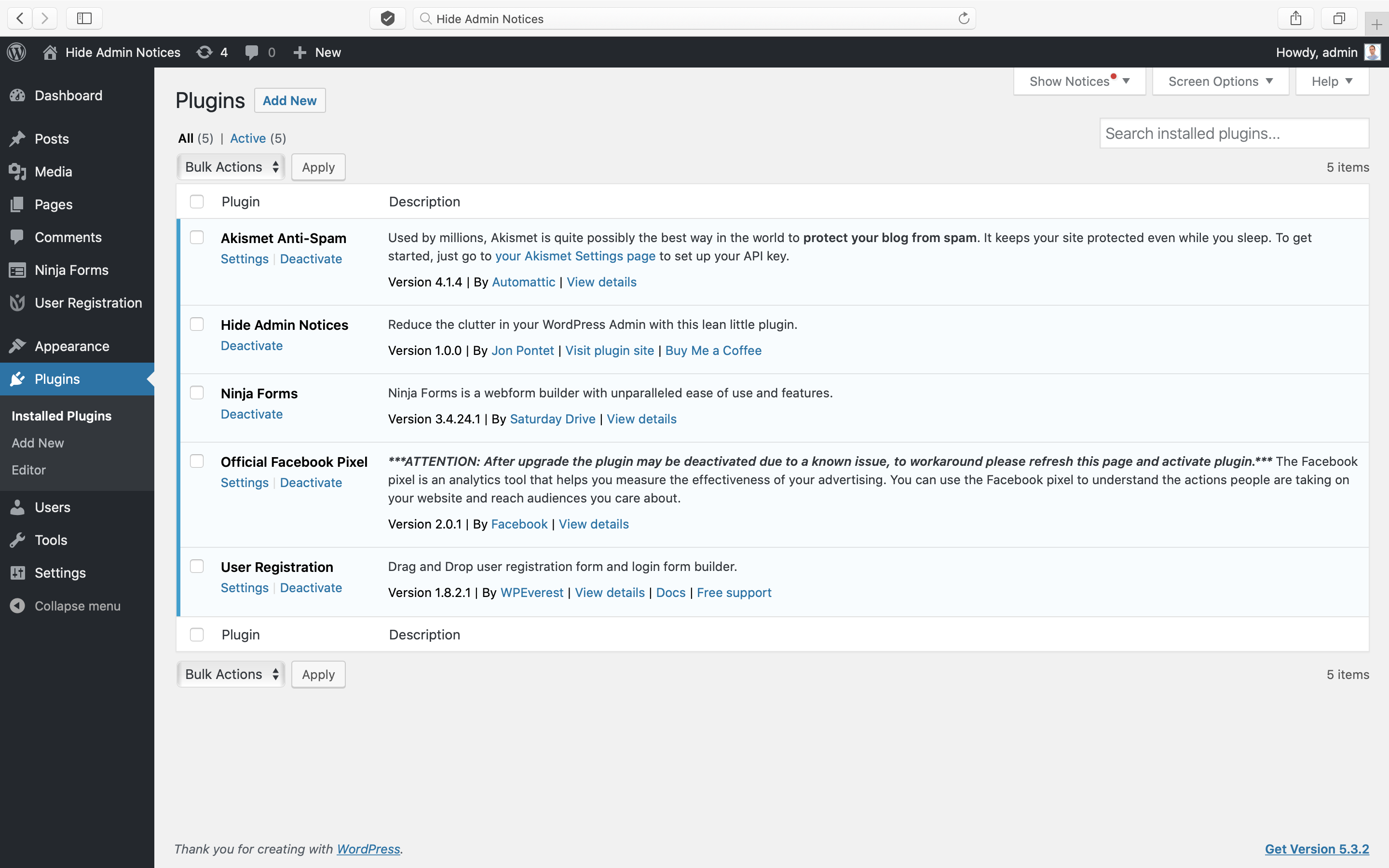The image size is (1389, 868).
Task: Click the Help panel expander
Action: (1333, 81)
